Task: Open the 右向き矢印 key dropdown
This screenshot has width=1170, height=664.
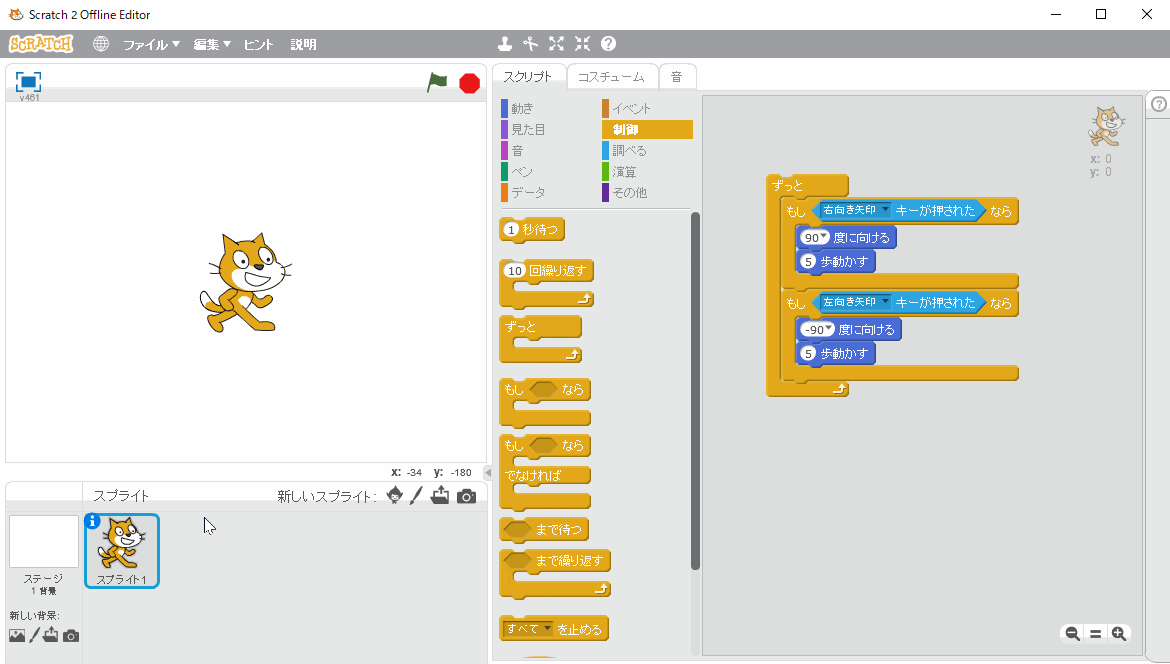Action: [x=855, y=210]
